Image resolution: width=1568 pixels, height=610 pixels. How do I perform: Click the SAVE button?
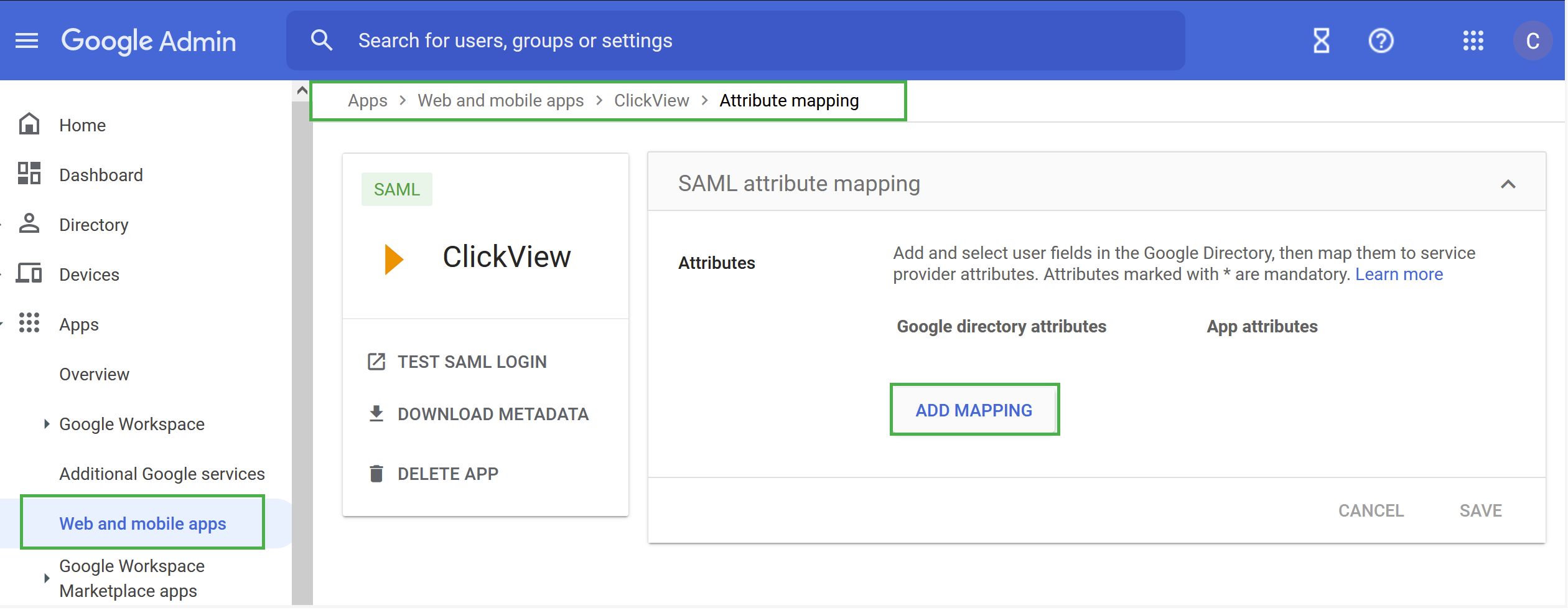pyautogui.click(x=1481, y=510)
